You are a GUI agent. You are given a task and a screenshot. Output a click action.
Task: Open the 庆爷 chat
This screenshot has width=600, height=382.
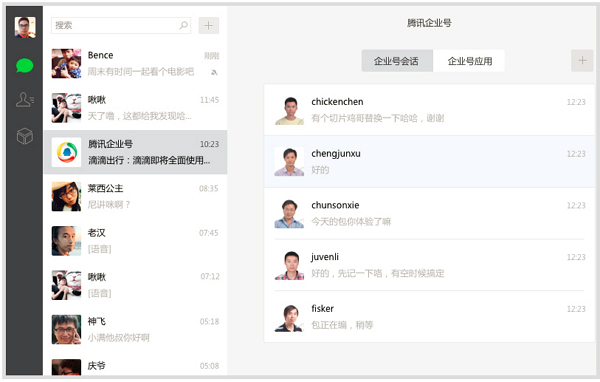[135, 364]
